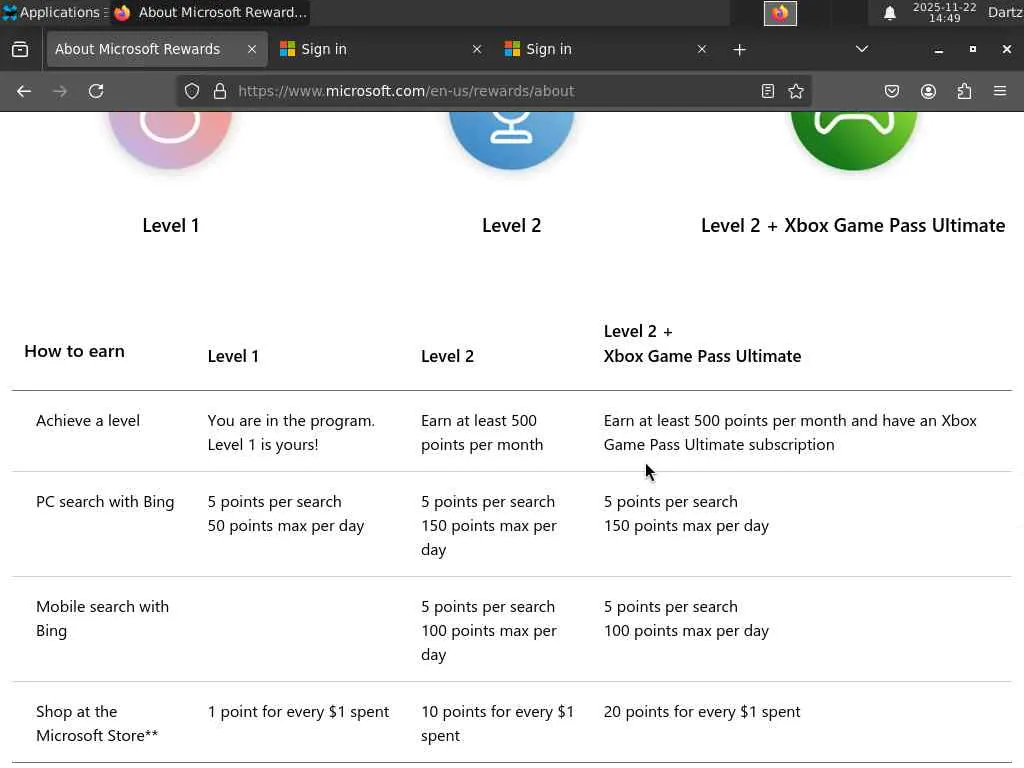Image resolution: width=1024 pixels, height=768 pixels.
Task: Click the 'Level 2' column header in the table
Action: pos(447,357)
